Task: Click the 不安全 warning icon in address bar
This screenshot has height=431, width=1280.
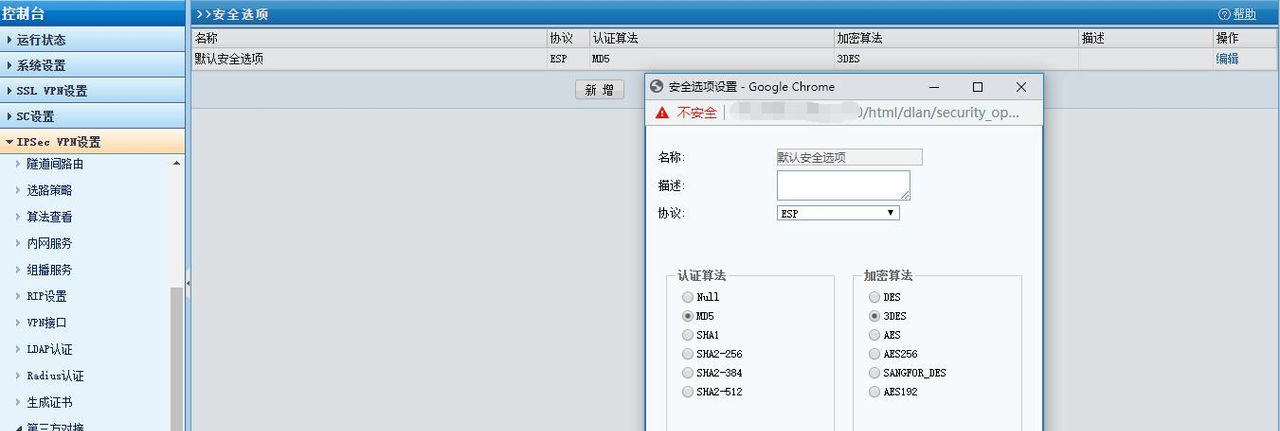Action: (x=661, y=113)
